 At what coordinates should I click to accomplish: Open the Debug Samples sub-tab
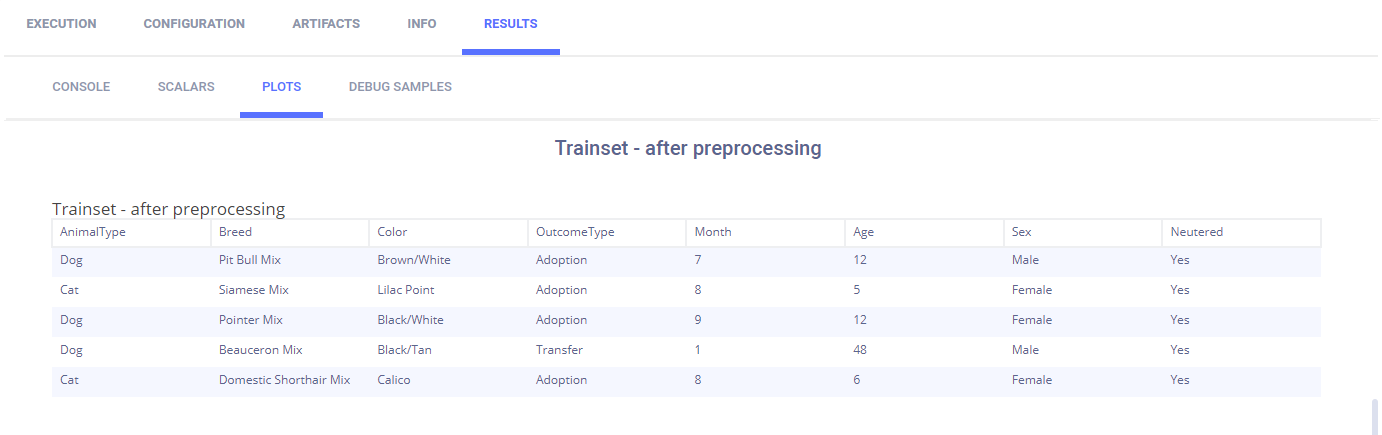[400, 87]
